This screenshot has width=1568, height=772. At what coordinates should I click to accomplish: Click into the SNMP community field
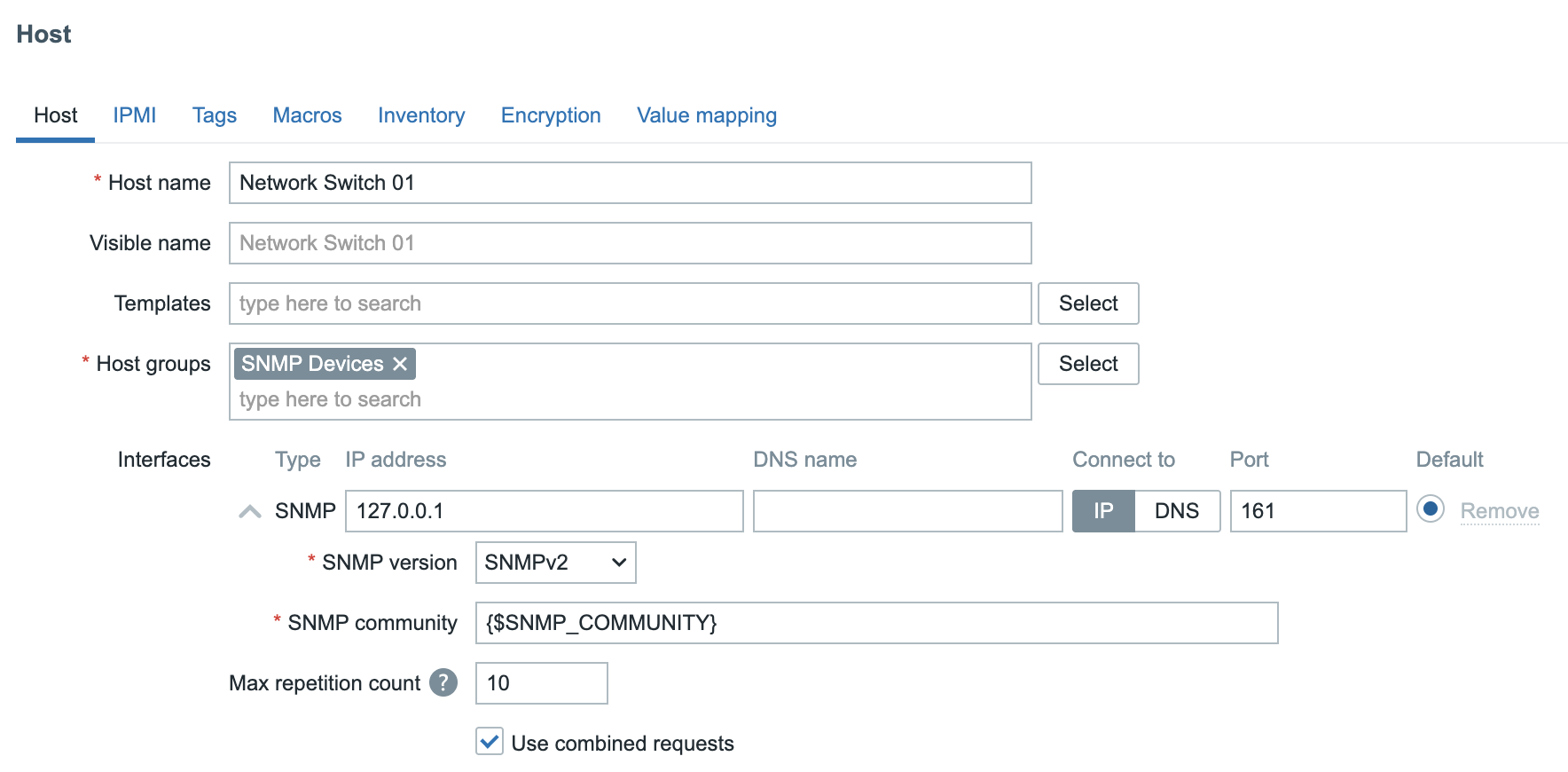click(x=876, y=623)
